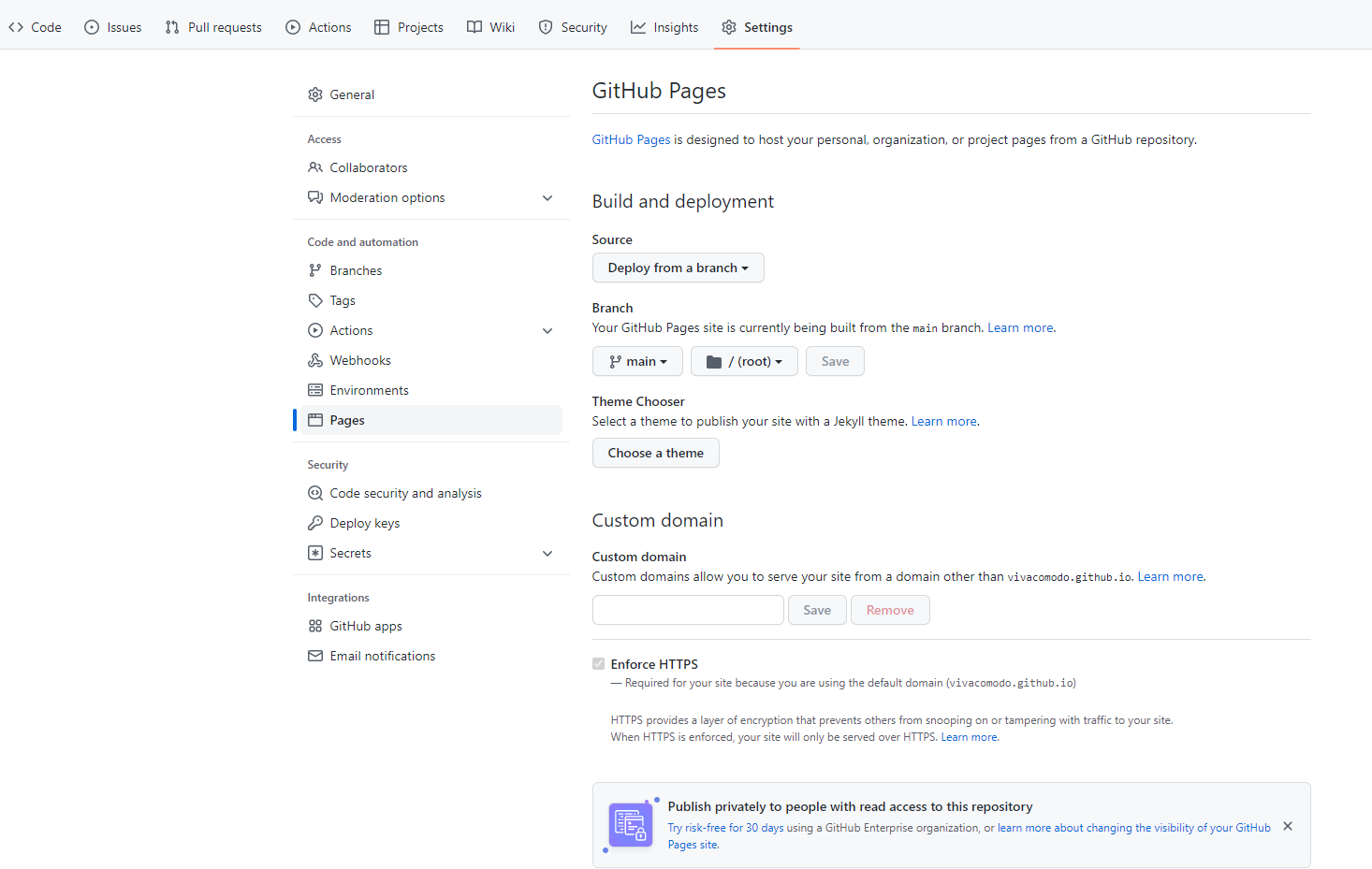
Task: Open the Code tab
Action: click(x=35, y=27)
